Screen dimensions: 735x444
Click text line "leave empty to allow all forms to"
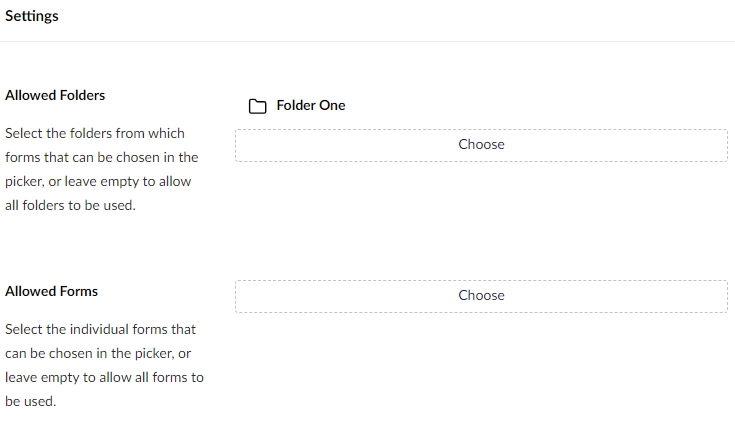pyautogui.click(x=104, y=377)
